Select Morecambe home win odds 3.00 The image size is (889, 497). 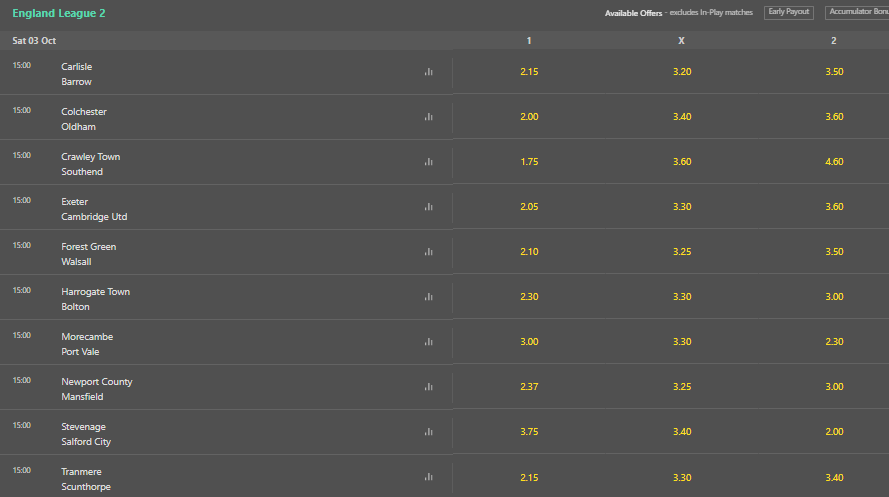point(529,342)
